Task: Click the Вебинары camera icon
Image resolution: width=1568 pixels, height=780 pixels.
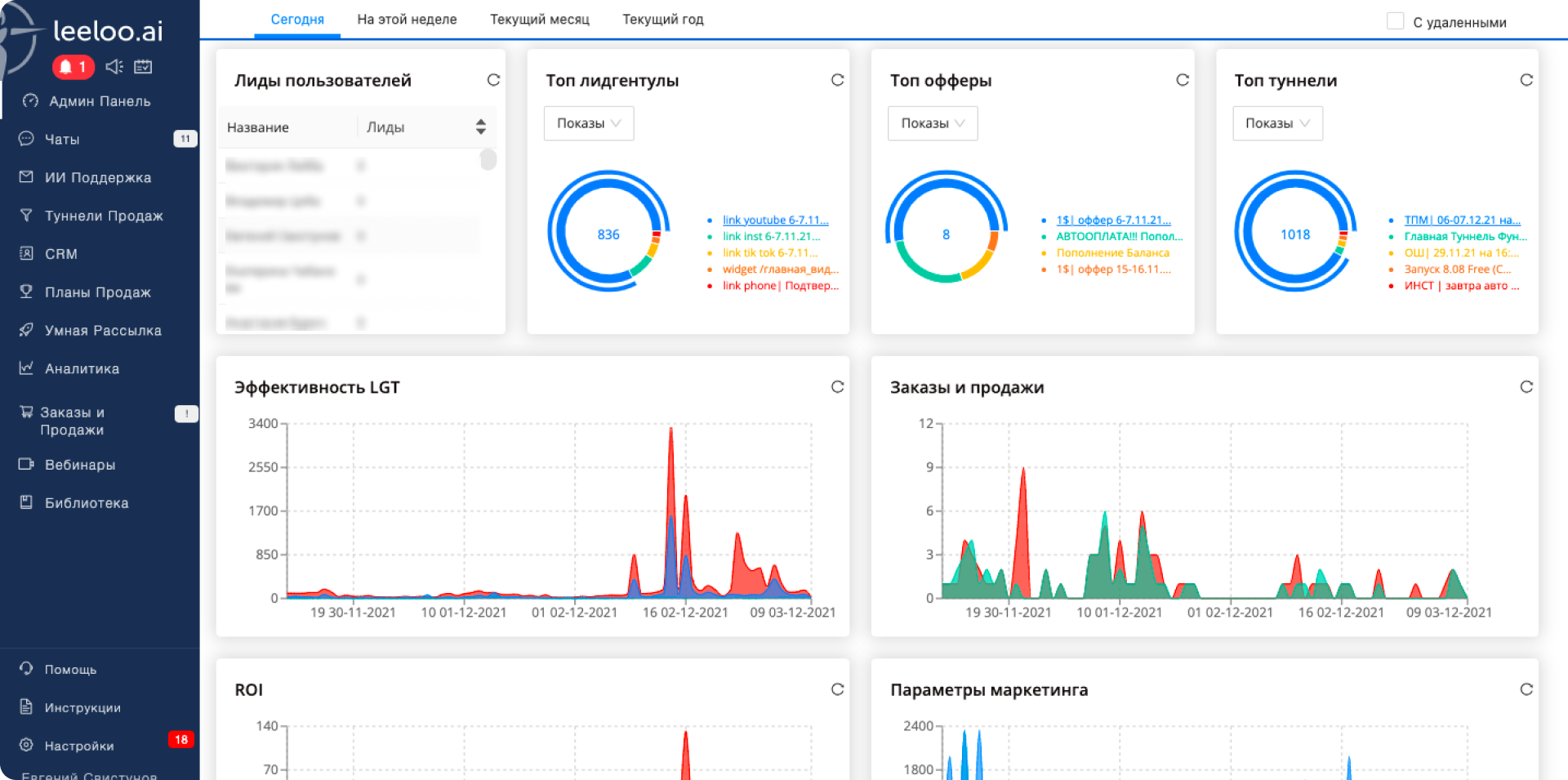Action: point(26,464)
